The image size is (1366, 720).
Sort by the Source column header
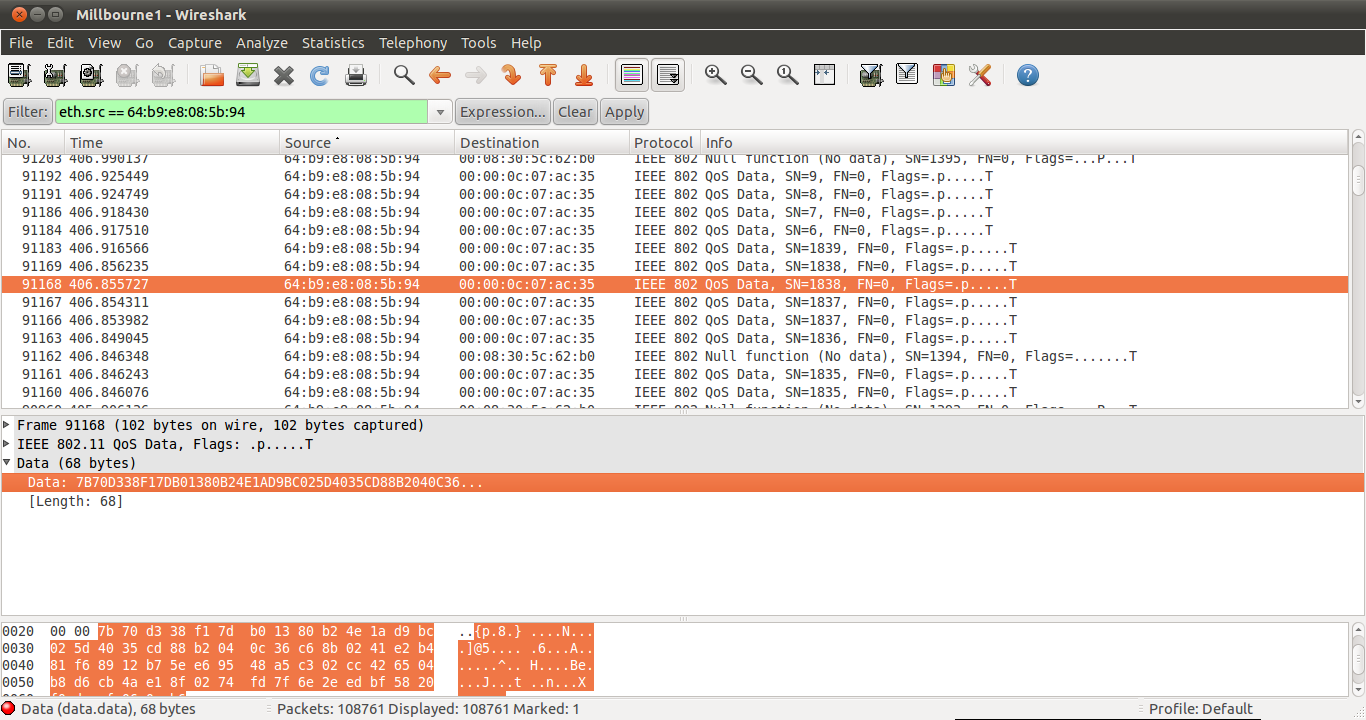367,143
